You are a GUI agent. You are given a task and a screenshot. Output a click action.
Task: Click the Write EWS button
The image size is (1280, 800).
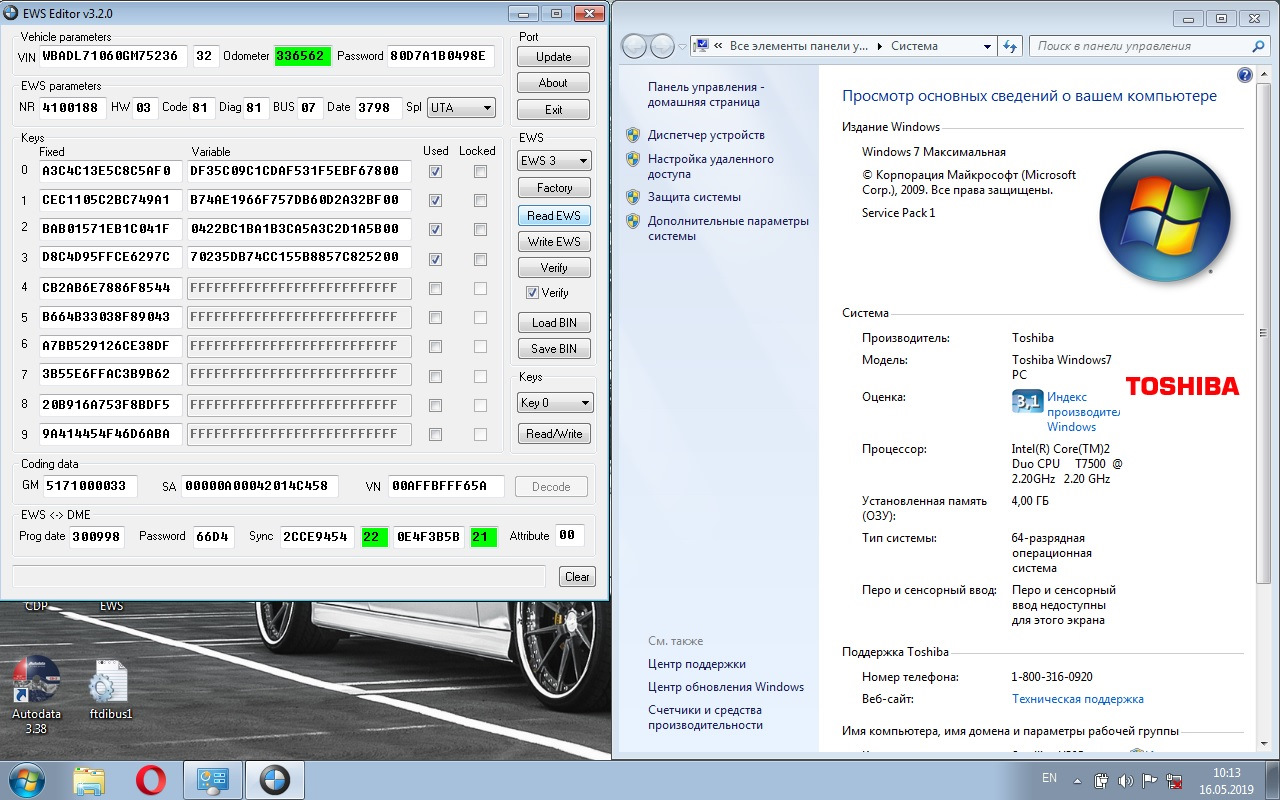(x=554, y=242)
